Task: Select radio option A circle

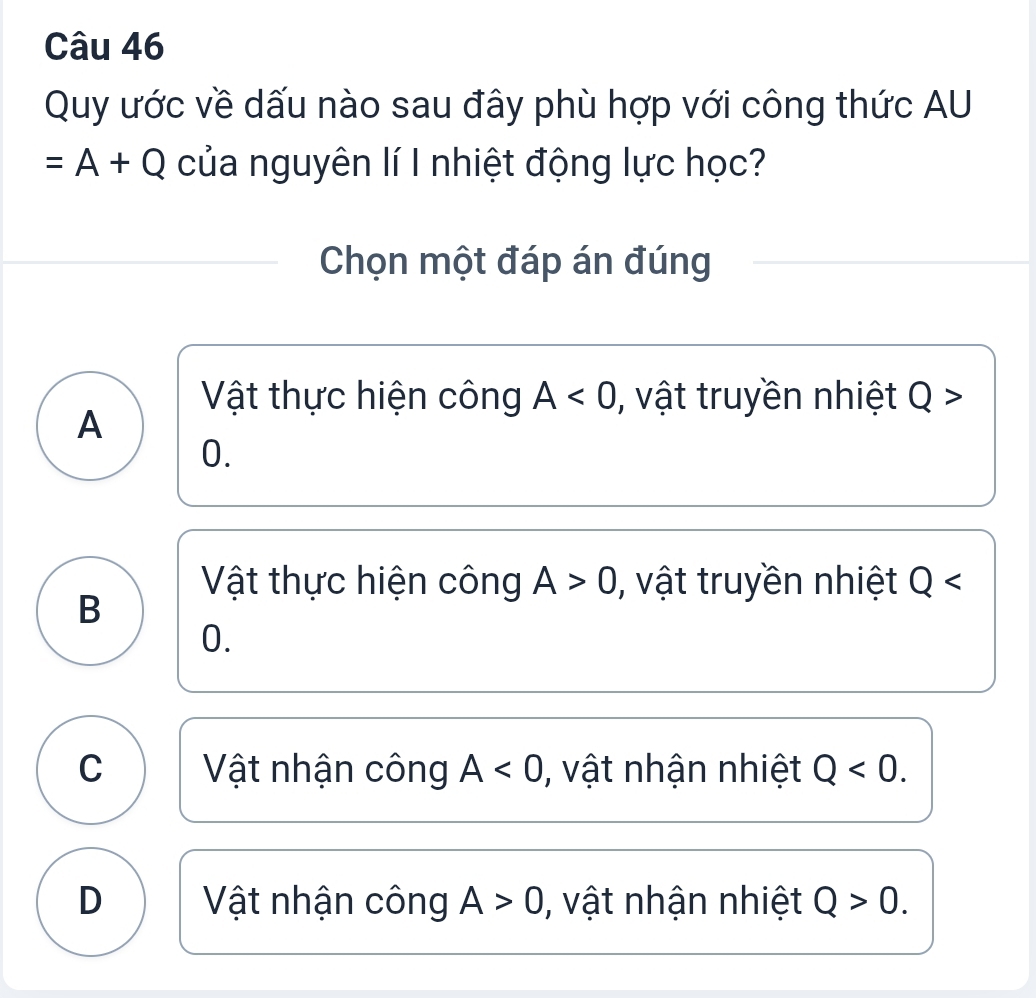Action: pos(90,426)
